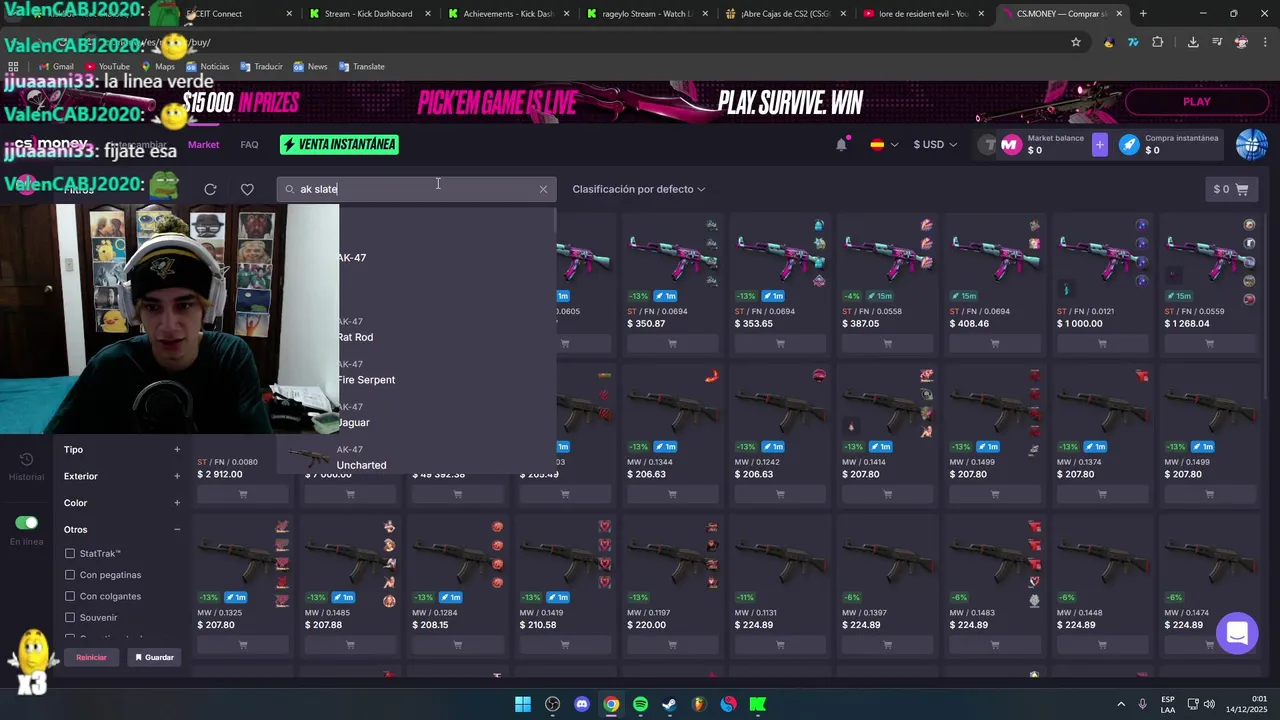Viewport: 1280px width, 720px height.
Task: Expand the Tipo filter section
Action: point(177,450)
